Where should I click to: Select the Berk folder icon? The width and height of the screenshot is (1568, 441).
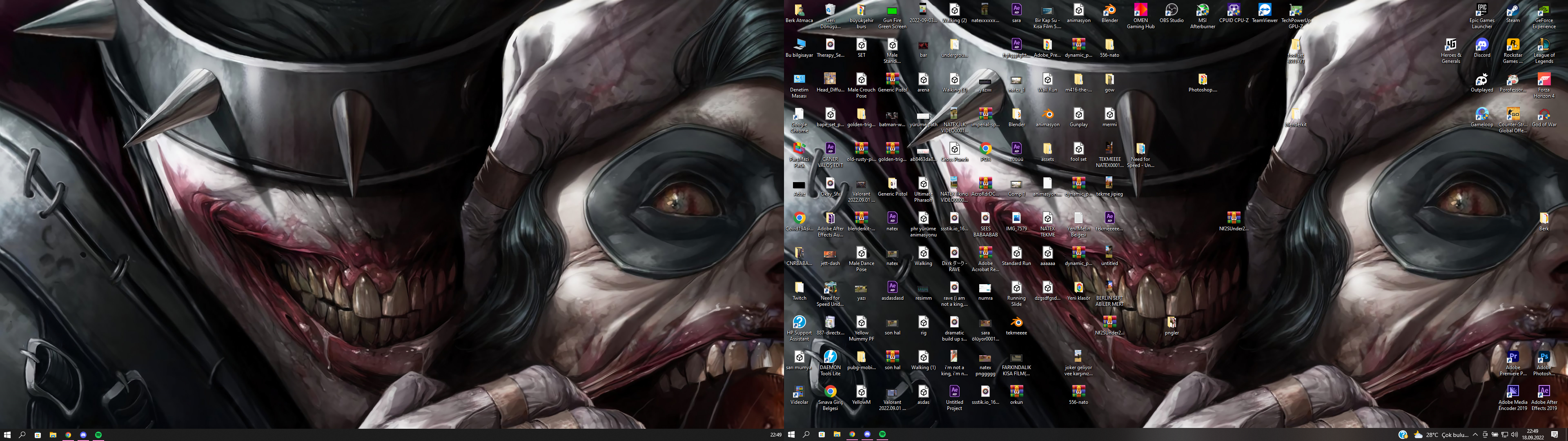[1543, 222]
